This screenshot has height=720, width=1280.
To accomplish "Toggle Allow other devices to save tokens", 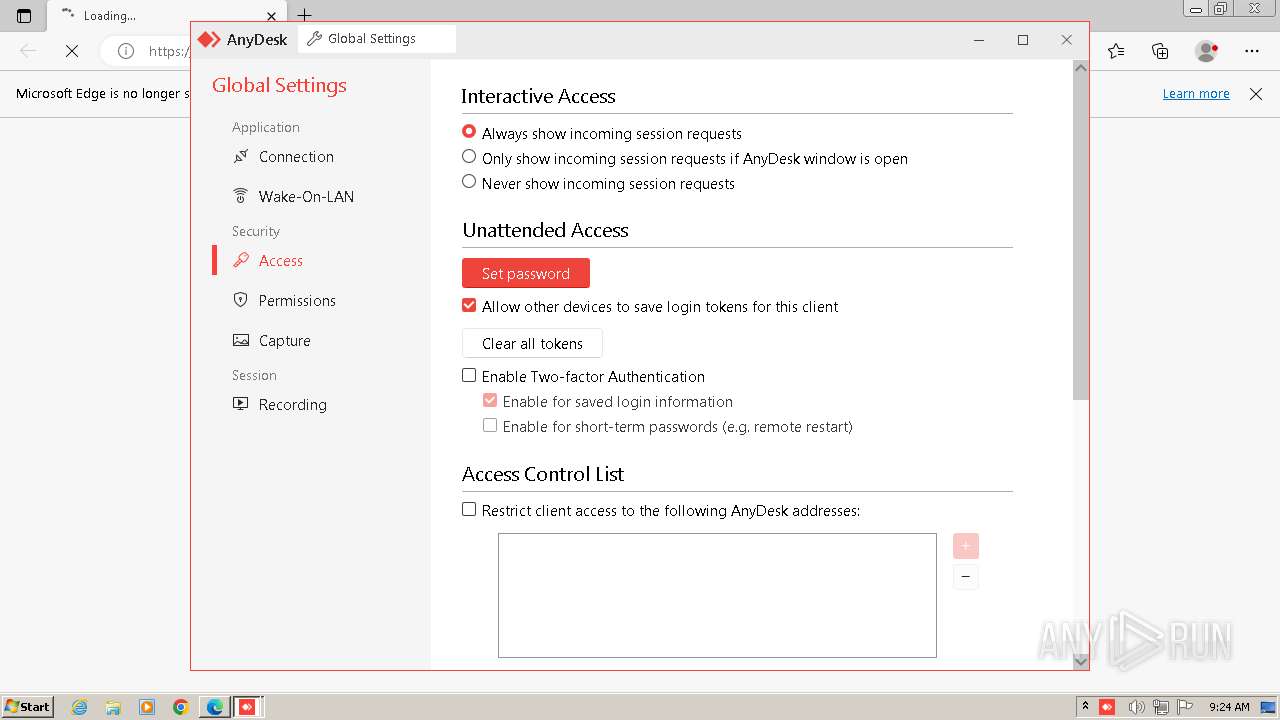I will (469, 306).
